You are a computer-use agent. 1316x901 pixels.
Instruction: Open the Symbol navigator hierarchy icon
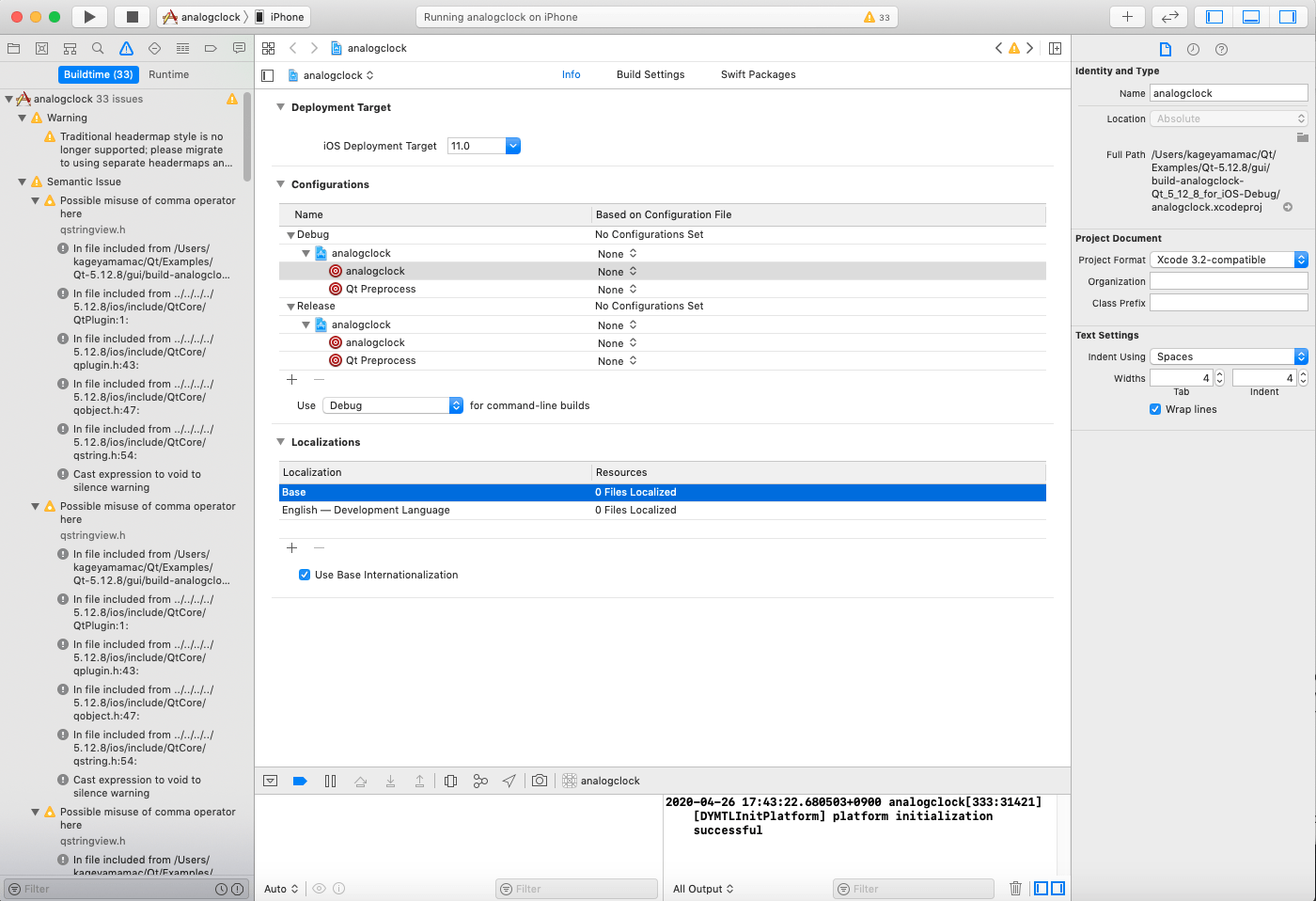point(70,48)
